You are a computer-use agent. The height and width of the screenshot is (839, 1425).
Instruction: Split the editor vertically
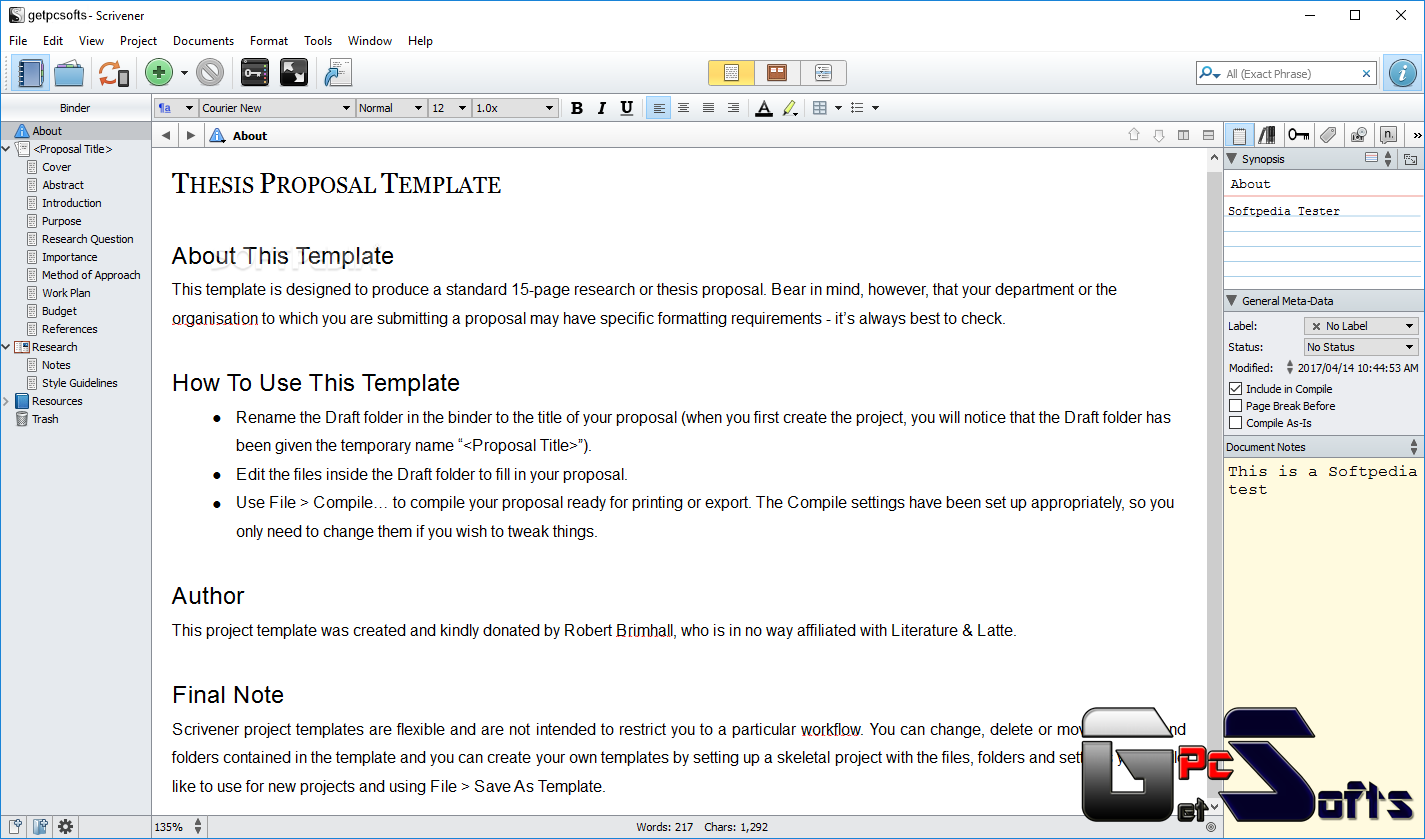(x=1184, y=135)
